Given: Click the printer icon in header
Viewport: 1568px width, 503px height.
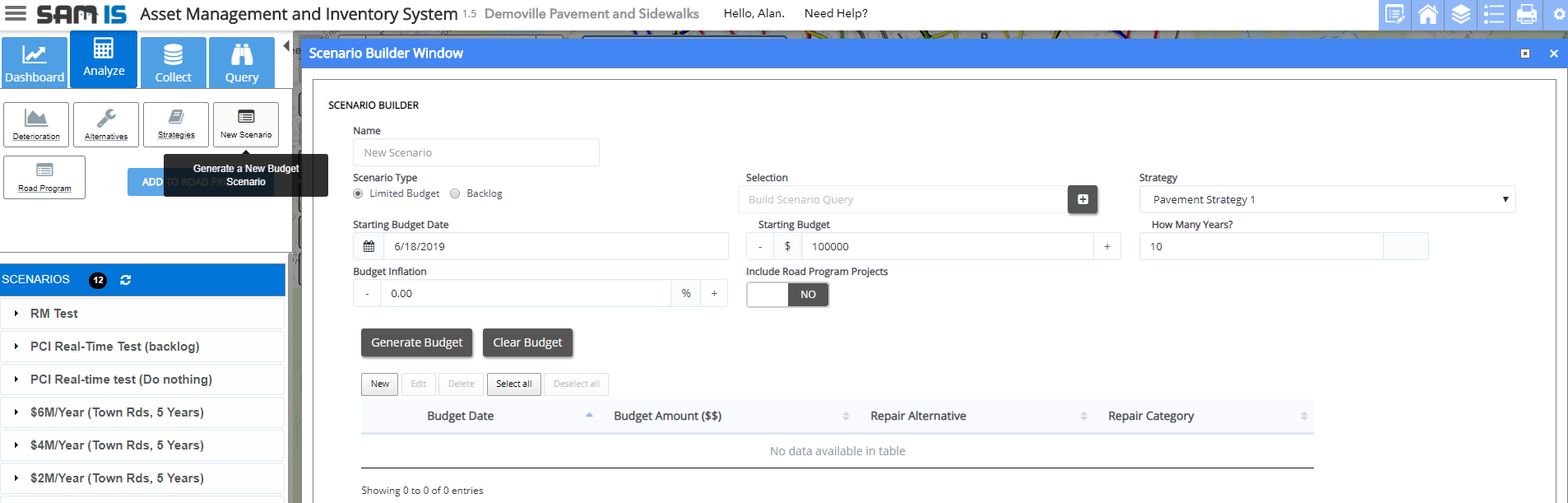Looking at the screenshot, I should [1527, 15].
